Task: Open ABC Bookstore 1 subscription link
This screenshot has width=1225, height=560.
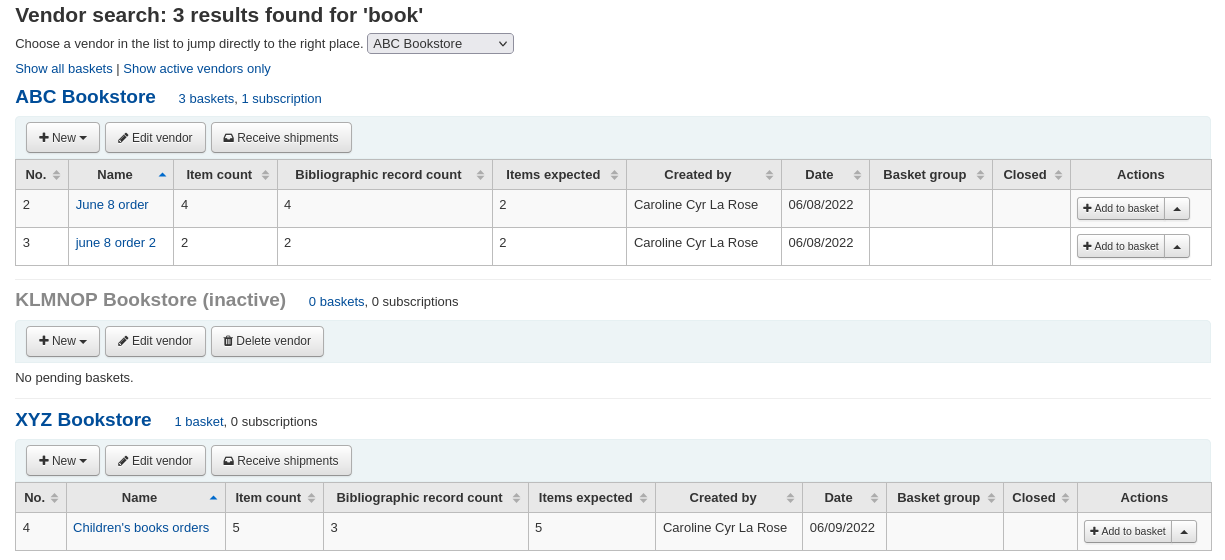Action: tap(281, 99)
